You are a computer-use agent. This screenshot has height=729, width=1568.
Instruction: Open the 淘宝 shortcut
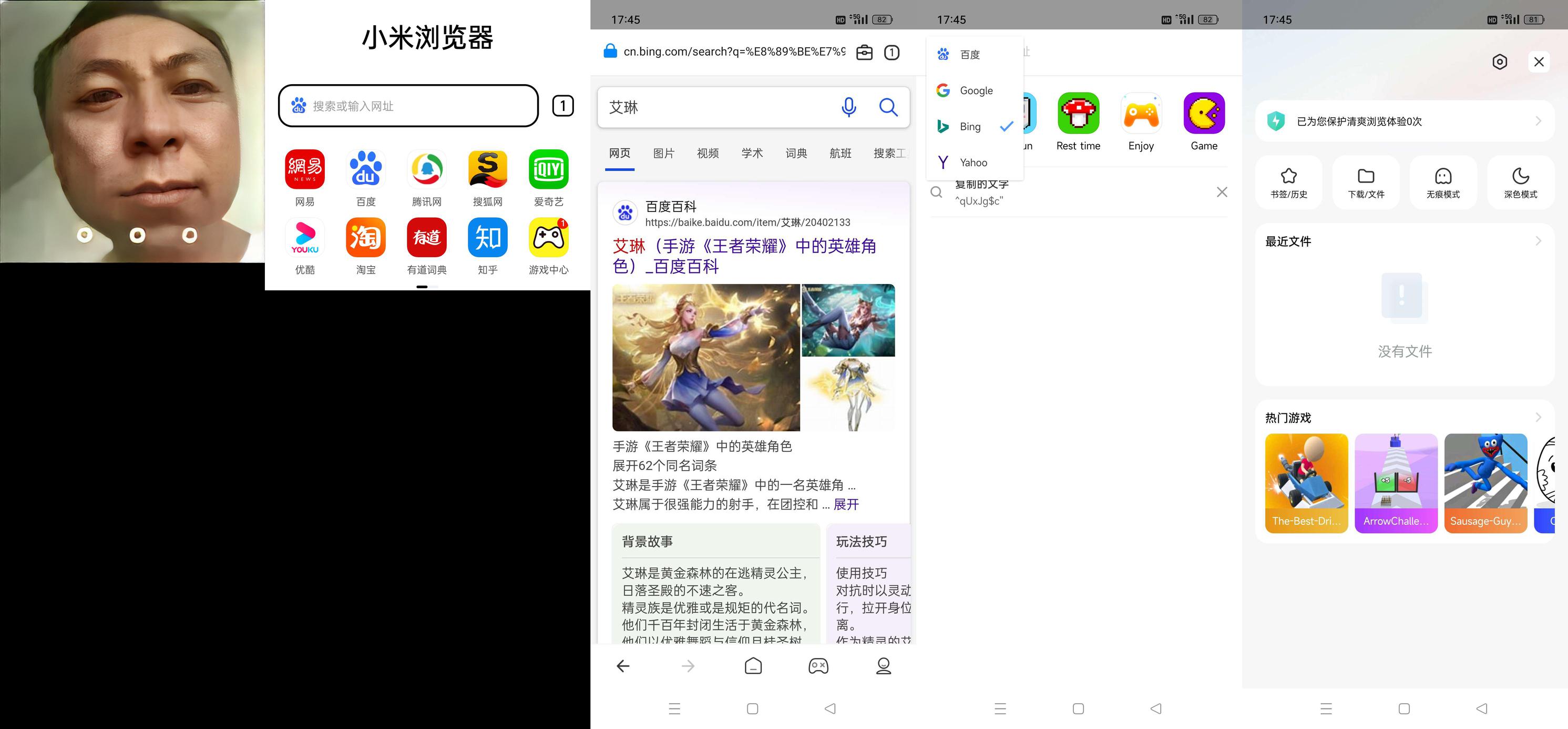(x=366, y=238)
